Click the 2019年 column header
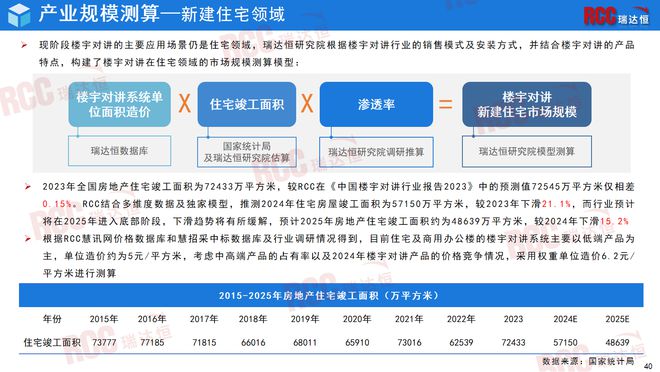Screen dimensions: 660x372 coord(305,319)
